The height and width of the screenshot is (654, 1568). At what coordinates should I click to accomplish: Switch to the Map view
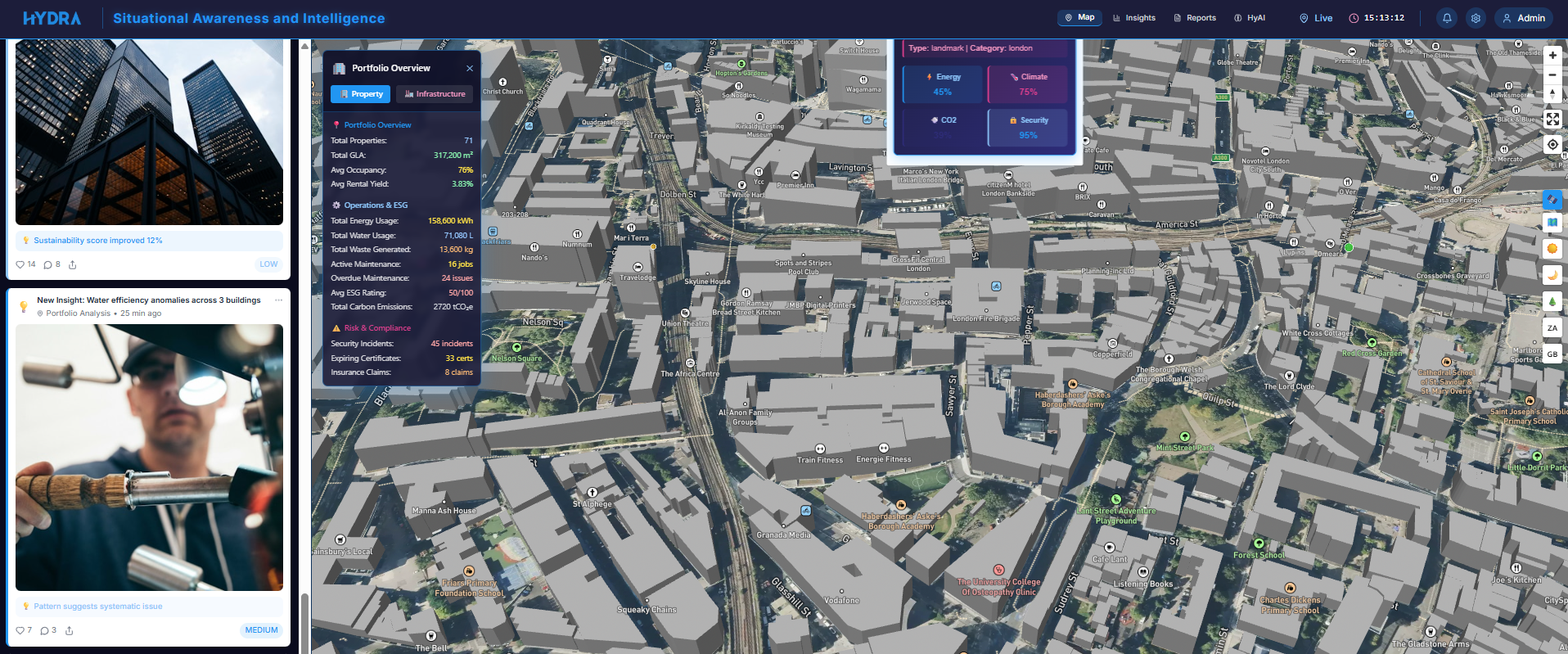(x=1079, y=17)
